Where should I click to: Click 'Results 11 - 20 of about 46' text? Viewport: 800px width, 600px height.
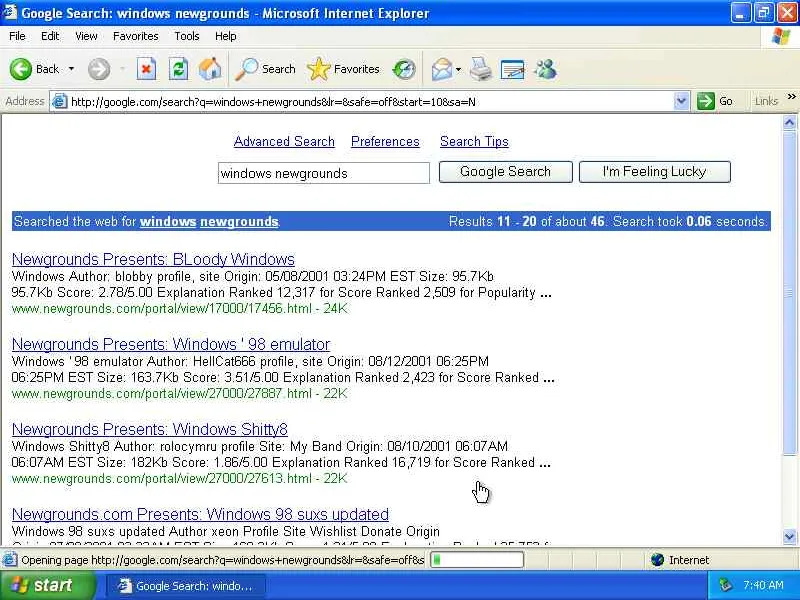pos(527,221)
